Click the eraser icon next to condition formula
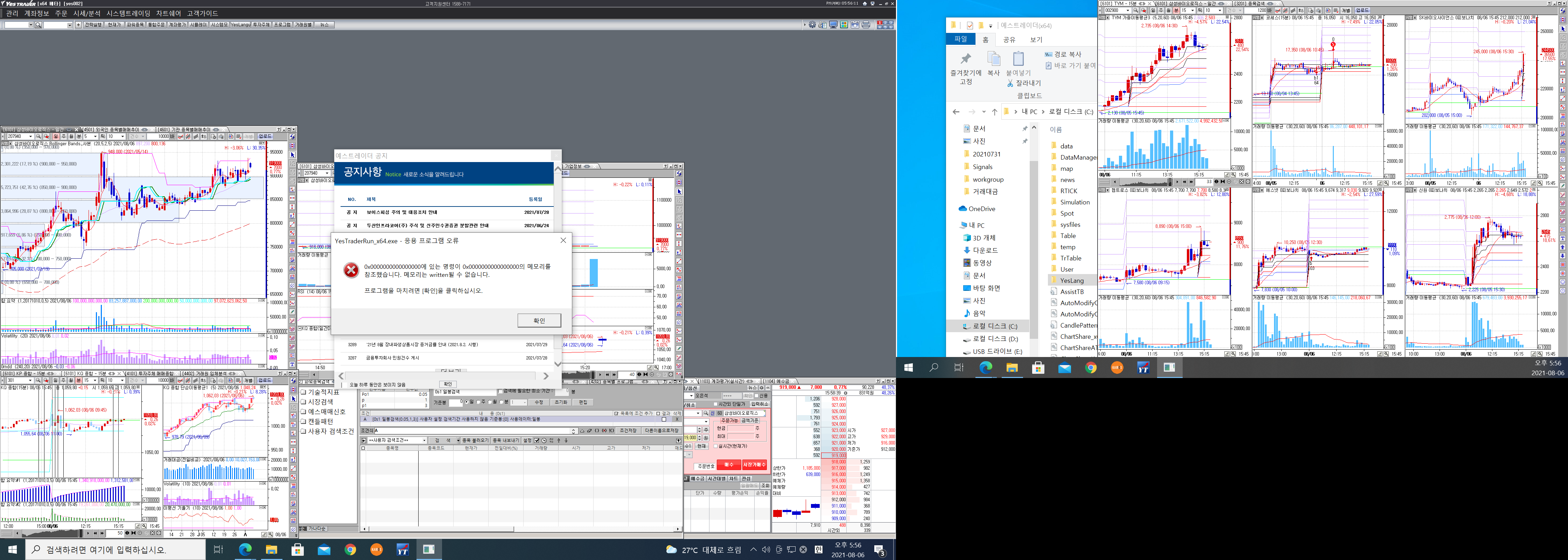 [589, 431]
